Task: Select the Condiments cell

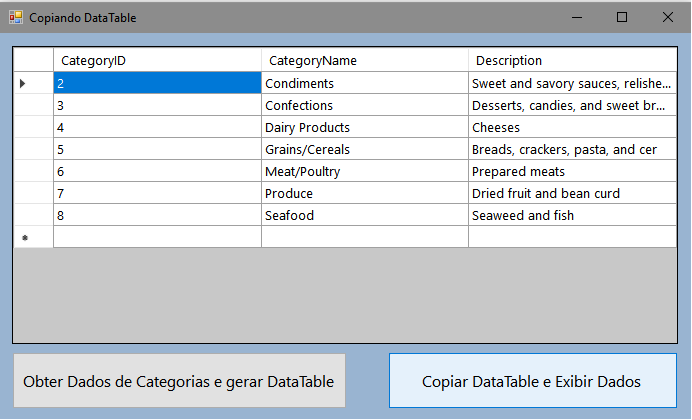Action: click(x=365, y=83)
